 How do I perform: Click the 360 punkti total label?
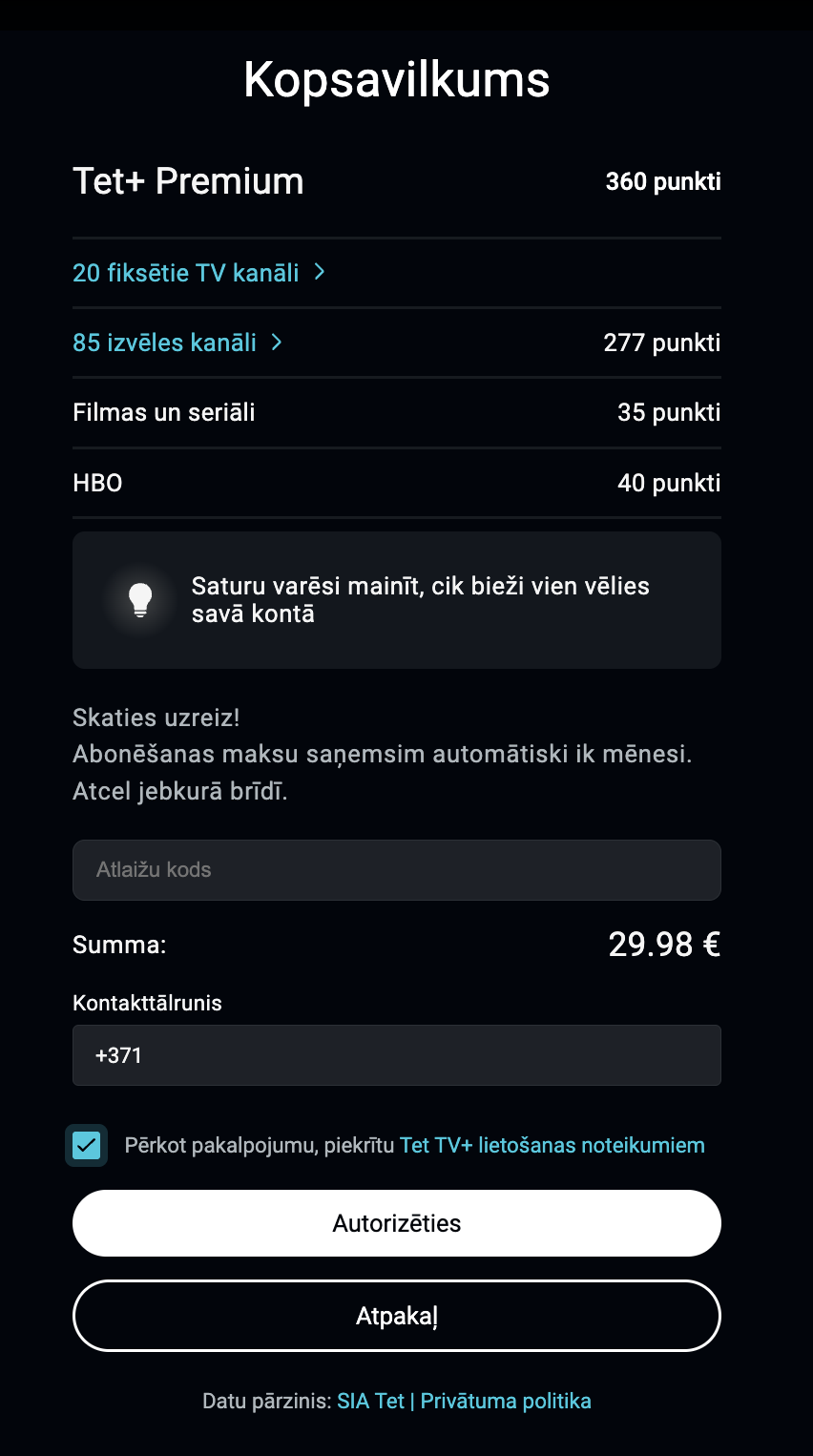point(663,181)
